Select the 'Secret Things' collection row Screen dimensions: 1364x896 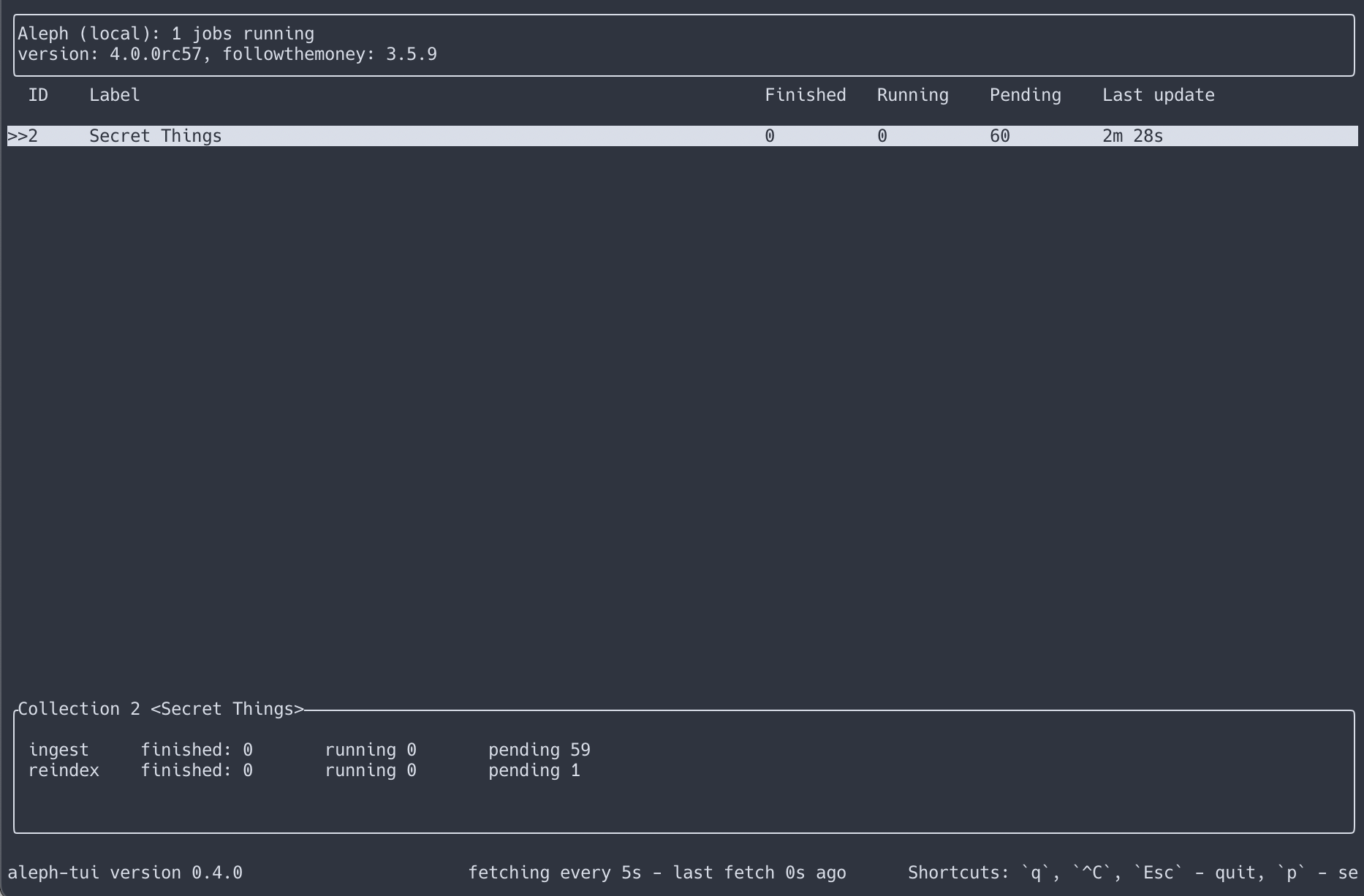tap(683, 136)
